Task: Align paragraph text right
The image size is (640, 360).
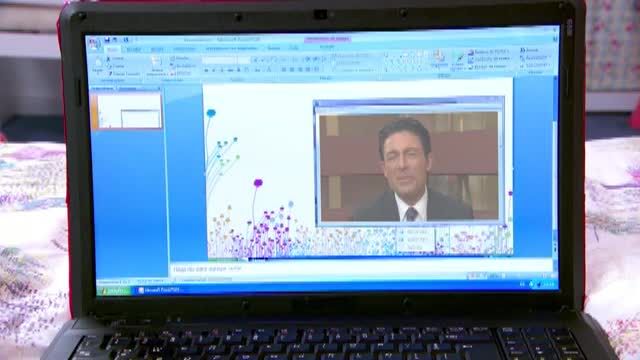Action: pos(300,70)
